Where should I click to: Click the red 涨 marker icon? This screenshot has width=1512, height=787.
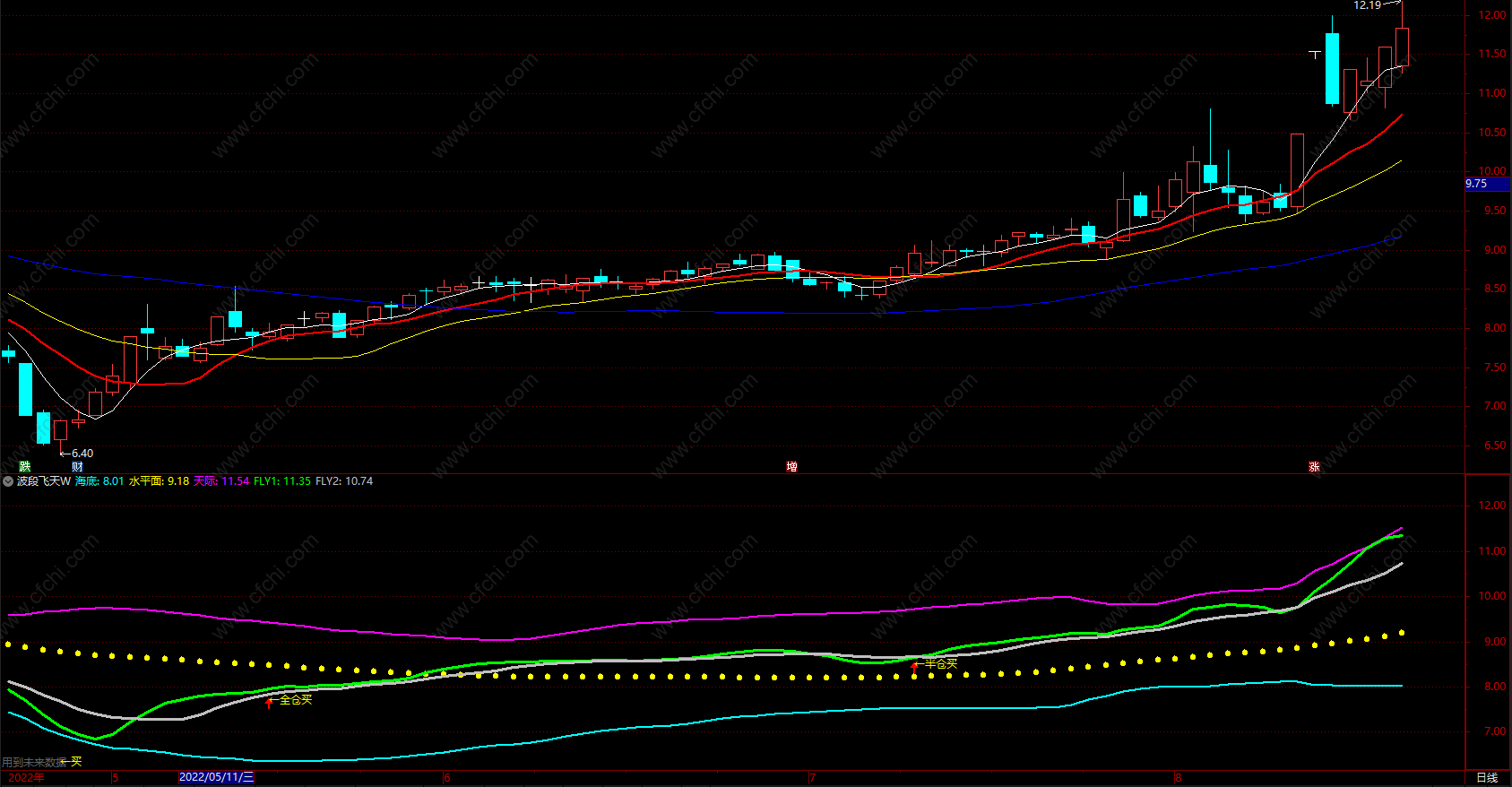pos(1314,467)
